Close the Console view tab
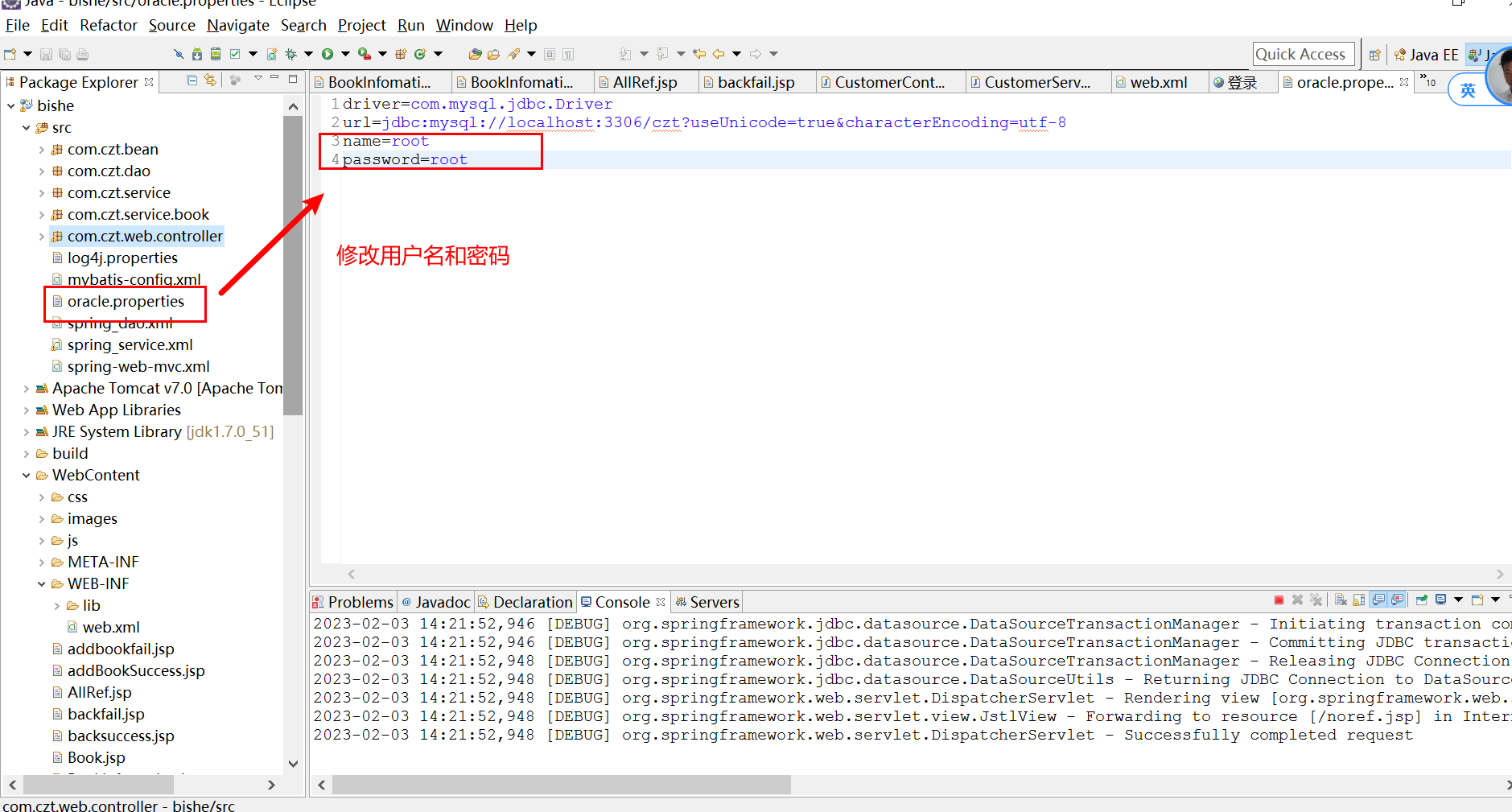This screenshot has height=812, width=1512. [661, 602]
